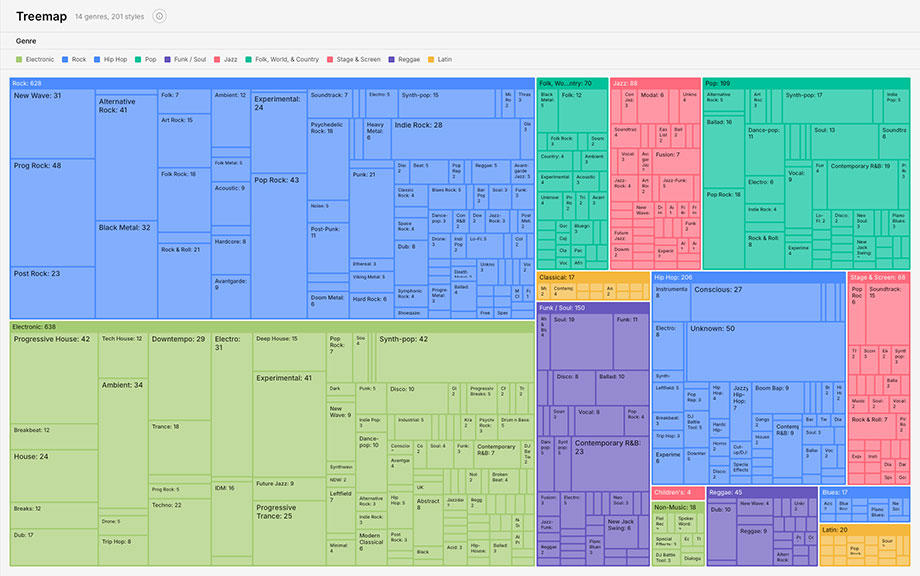The image size is (920, 576).
Task: Click the info icon beside the Treemap title
Action: click(x=159, y=16)
